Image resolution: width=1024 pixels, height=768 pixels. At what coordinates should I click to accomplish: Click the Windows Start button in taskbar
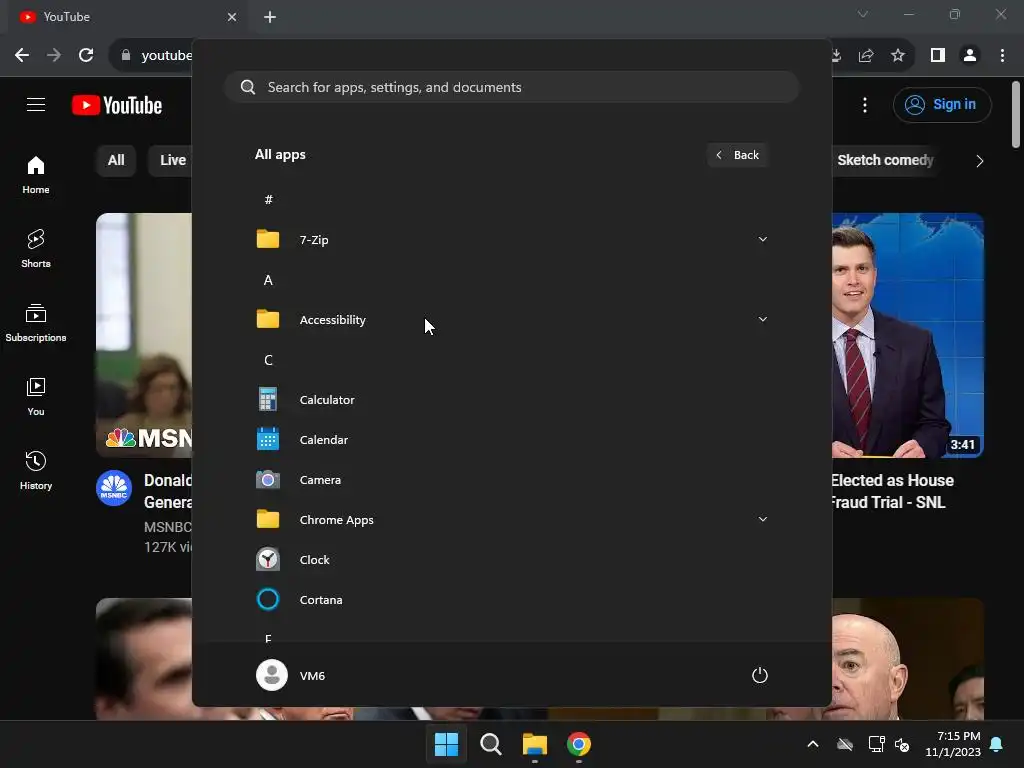447,744
